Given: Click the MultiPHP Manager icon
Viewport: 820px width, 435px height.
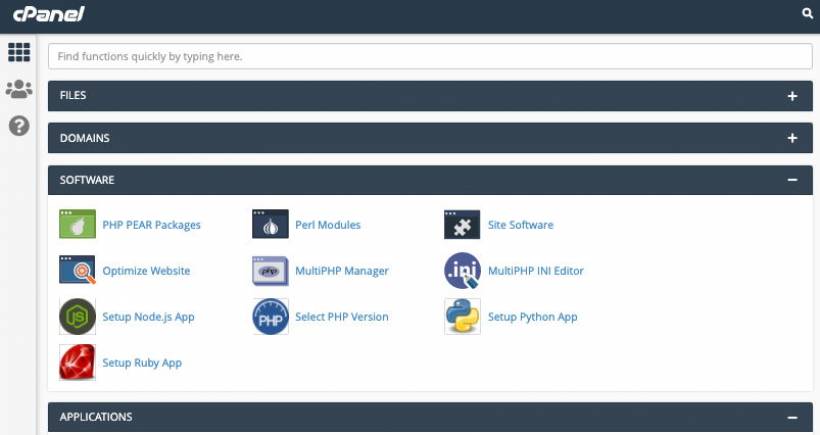Looking at the screenshot, I should point(270,271).
